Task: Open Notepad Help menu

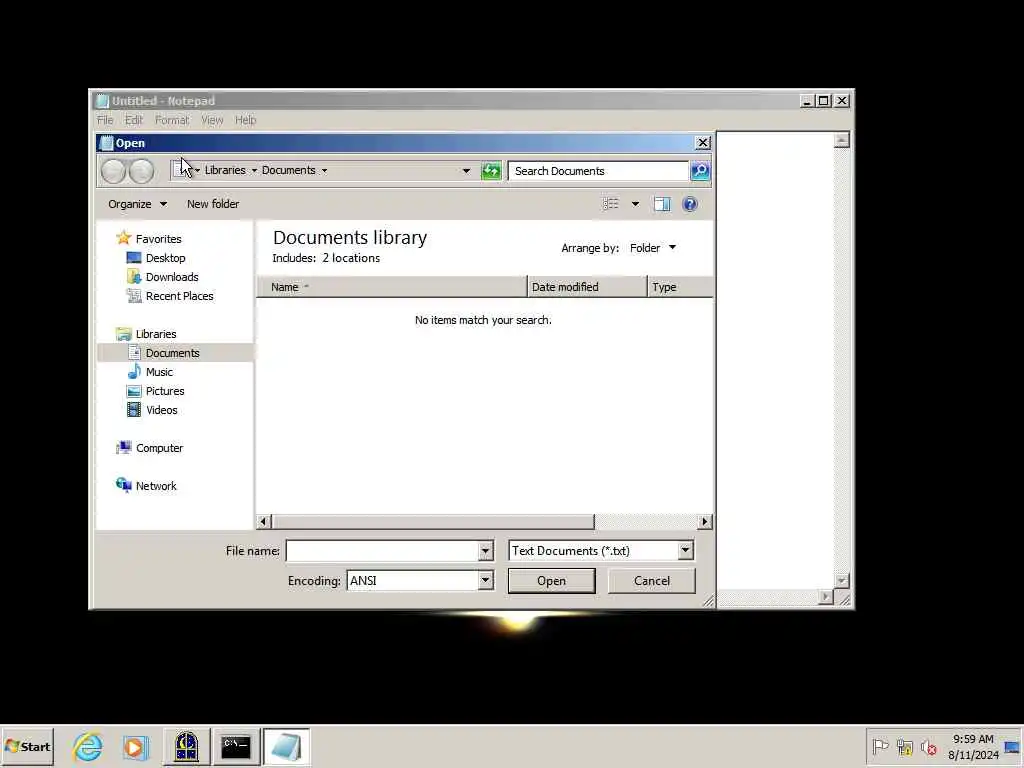Action: tap(246, 120)
